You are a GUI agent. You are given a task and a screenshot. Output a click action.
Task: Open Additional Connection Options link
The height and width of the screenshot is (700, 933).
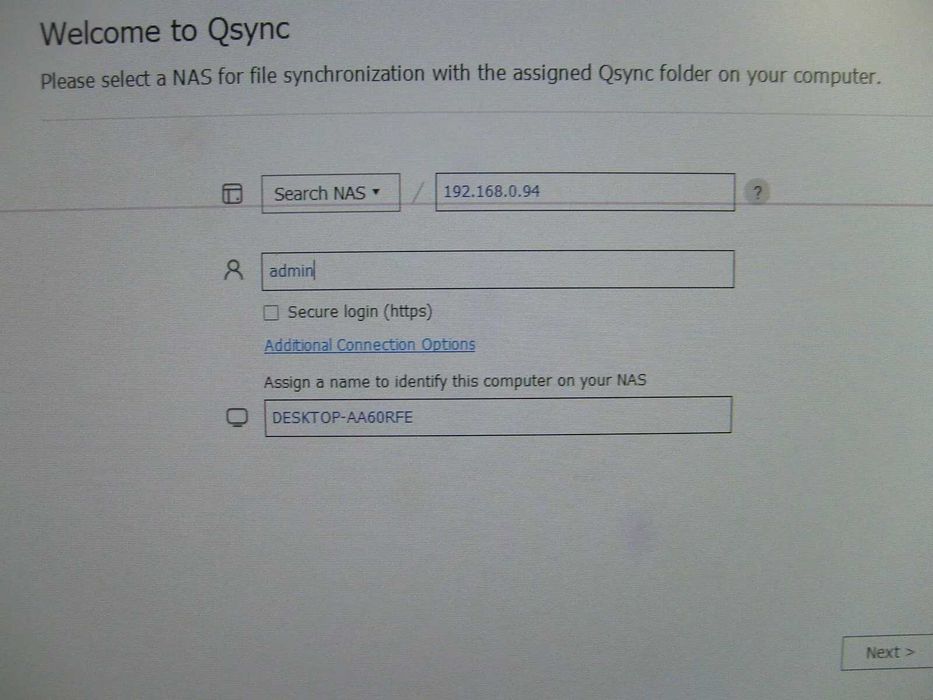point(370,345)
